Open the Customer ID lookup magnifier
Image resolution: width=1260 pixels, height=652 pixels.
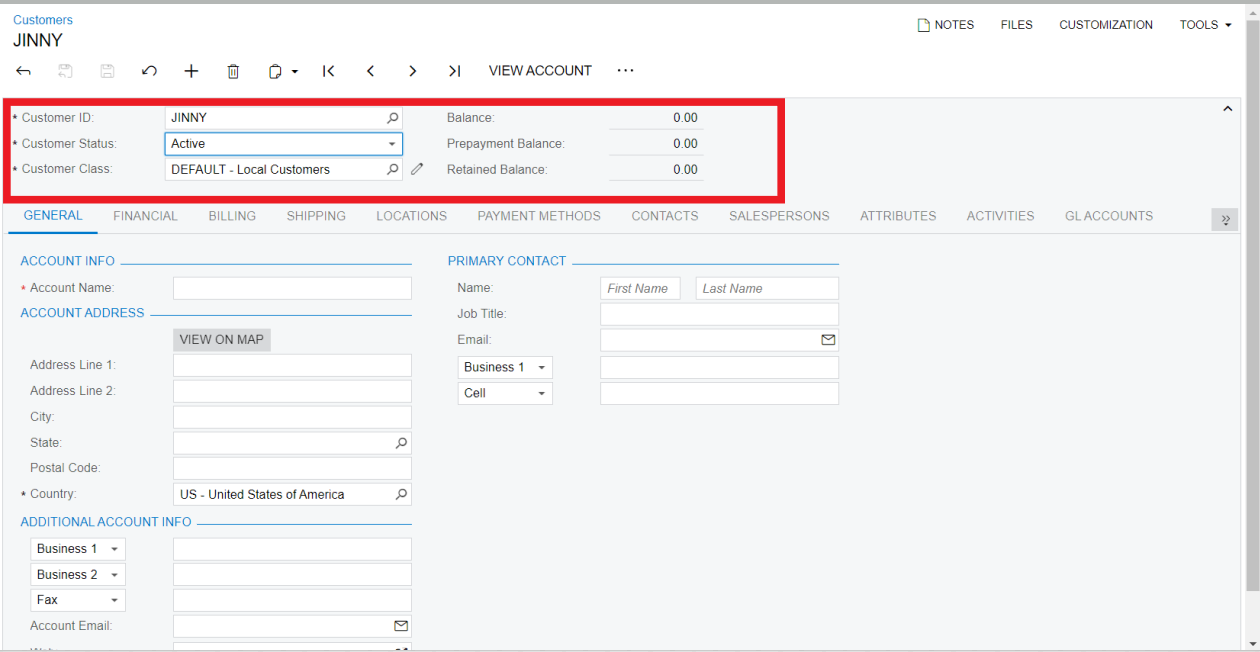[x=392, y=117]
